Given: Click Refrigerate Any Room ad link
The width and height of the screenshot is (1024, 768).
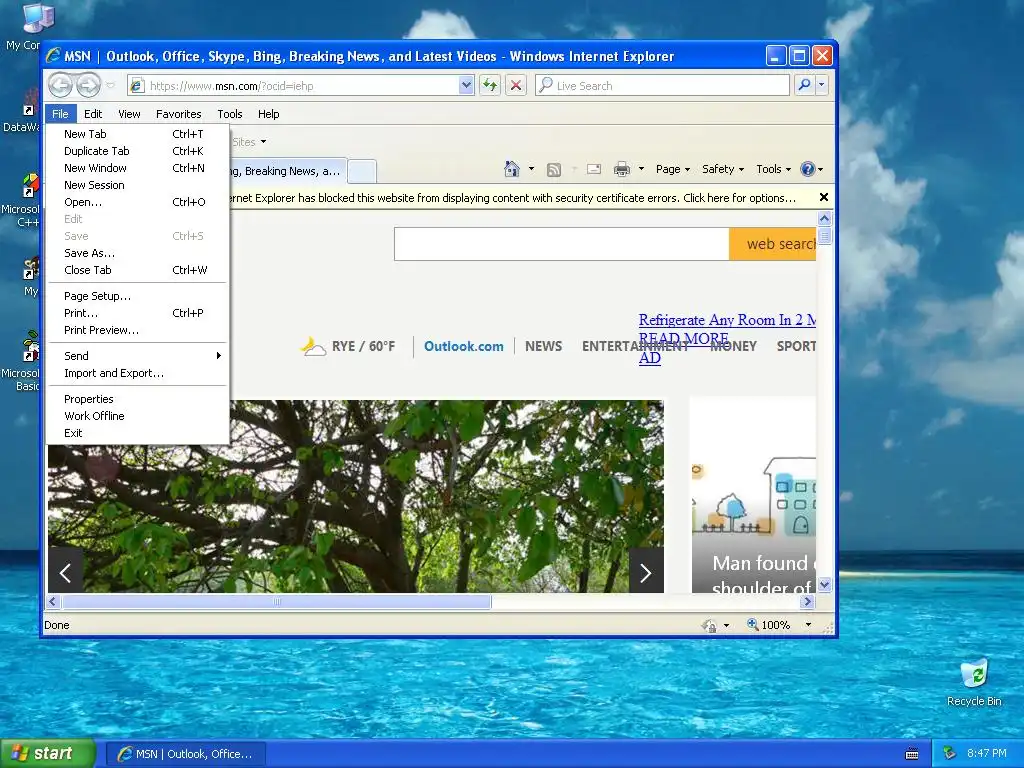Looking at the screenshot, I should coord(727,320).
